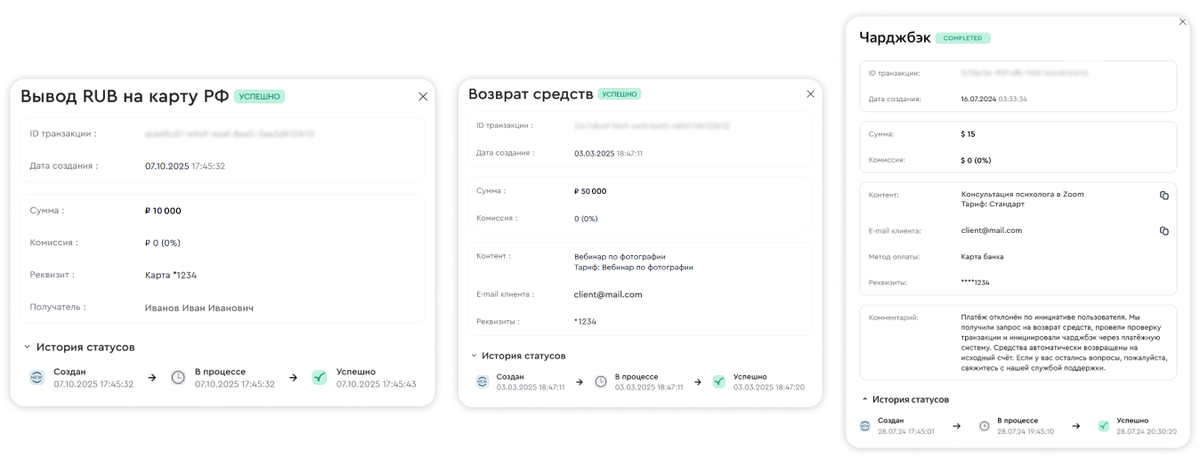1200x465 pixels.
Task: Click client@mail.com in Чарджбэк dialog
Action: 991,231
